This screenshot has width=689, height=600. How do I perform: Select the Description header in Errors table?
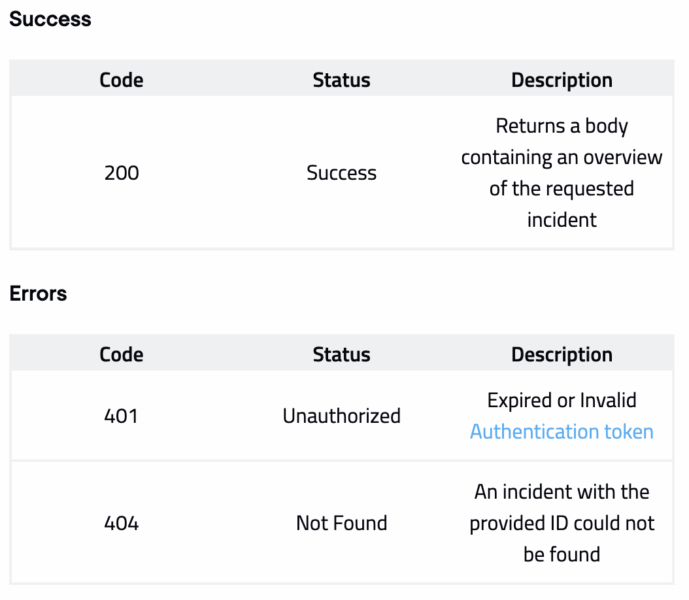pos(561,355)
